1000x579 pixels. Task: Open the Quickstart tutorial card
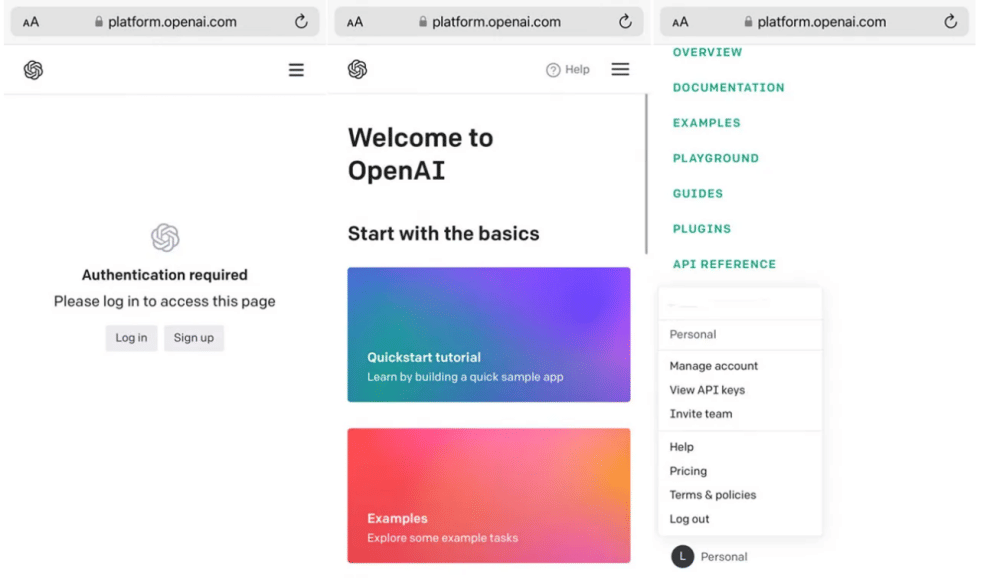click(x=488, y=334)
